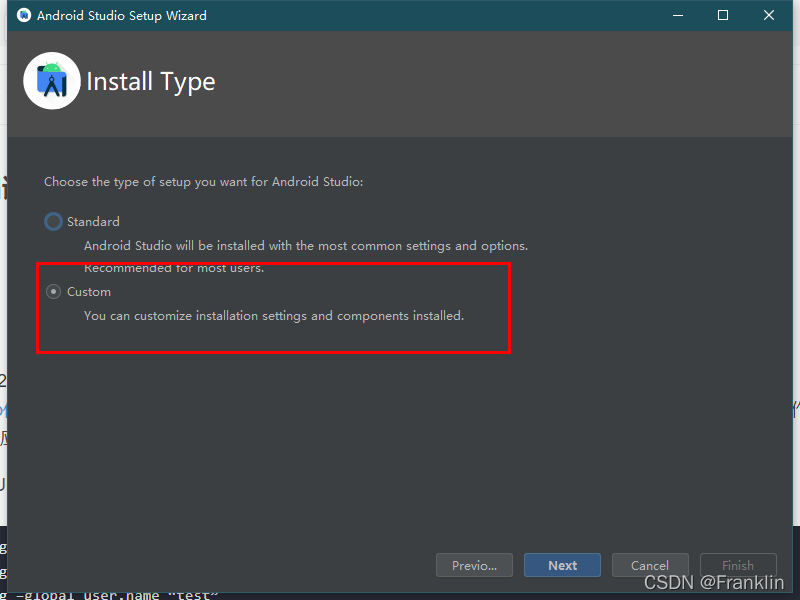The height and width of the screenshot is (600, 800).
Task: Go back with the Previo... button
Action: pyautogui.click(x=474, y=565)
